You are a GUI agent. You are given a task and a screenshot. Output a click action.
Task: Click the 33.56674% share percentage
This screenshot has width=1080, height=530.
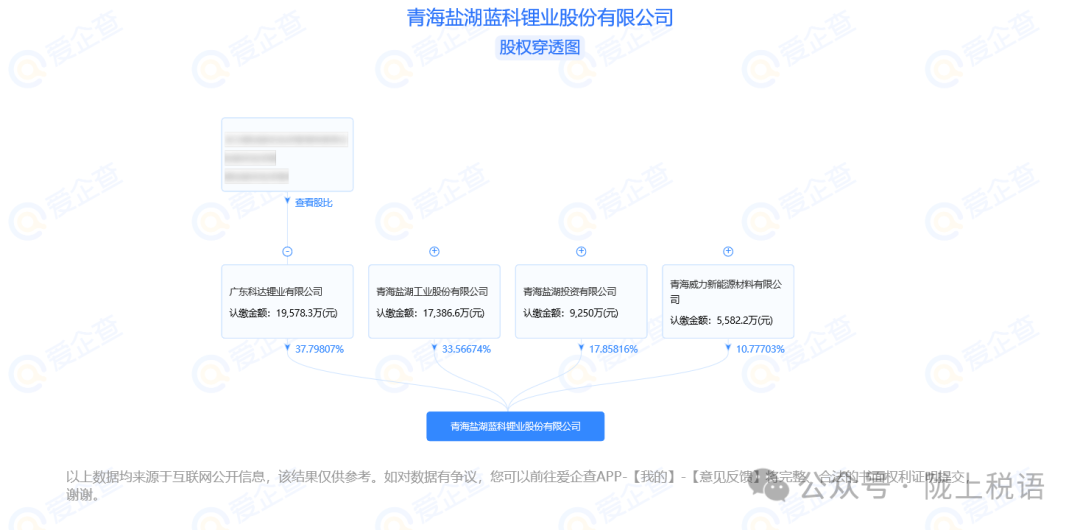(466, 349)
